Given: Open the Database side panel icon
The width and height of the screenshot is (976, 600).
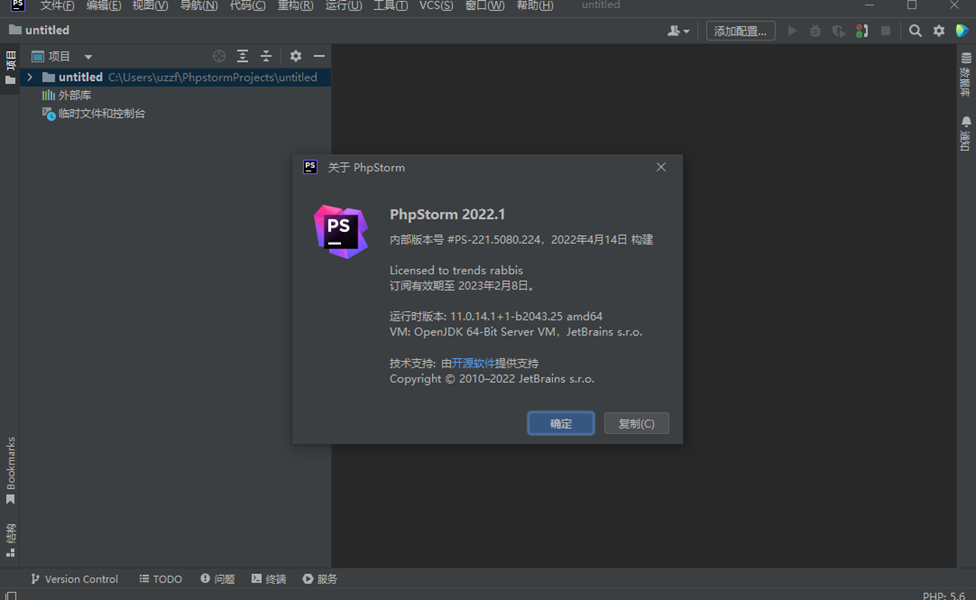Looking at the screenshot, I should (x=966, y=74).
